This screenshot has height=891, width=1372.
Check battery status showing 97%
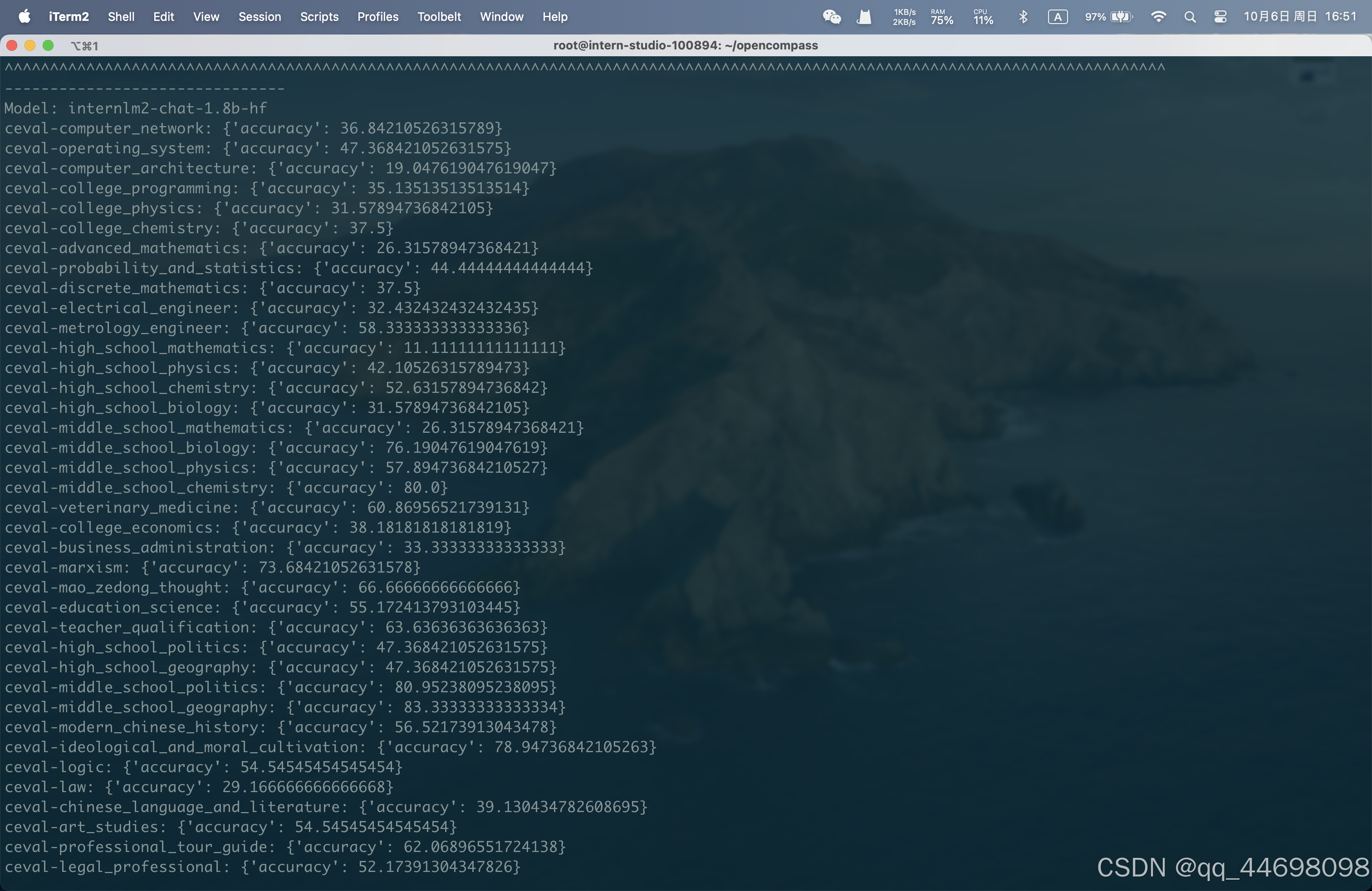[x=1107, y=17]
